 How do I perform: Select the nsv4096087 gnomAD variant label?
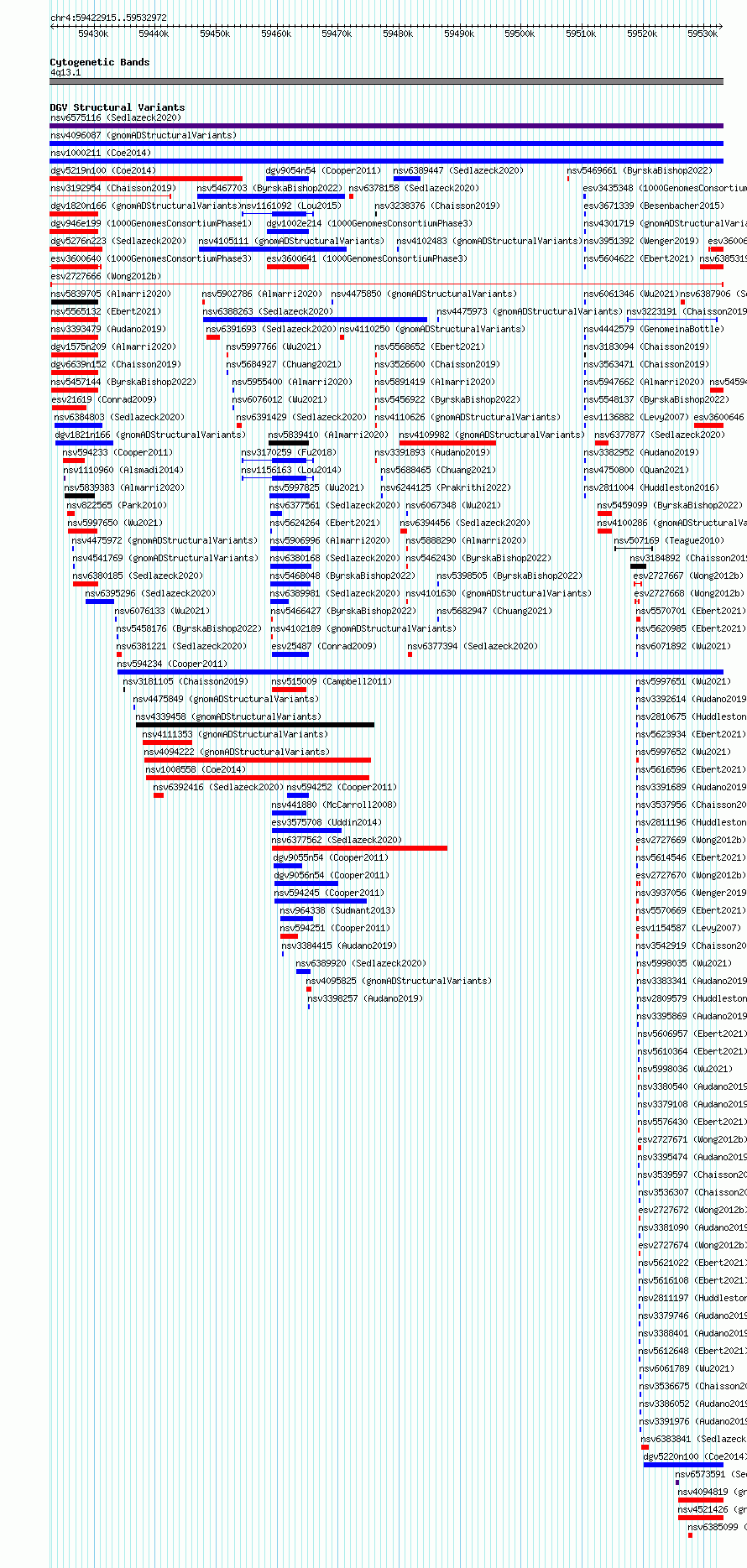[143, 135]
